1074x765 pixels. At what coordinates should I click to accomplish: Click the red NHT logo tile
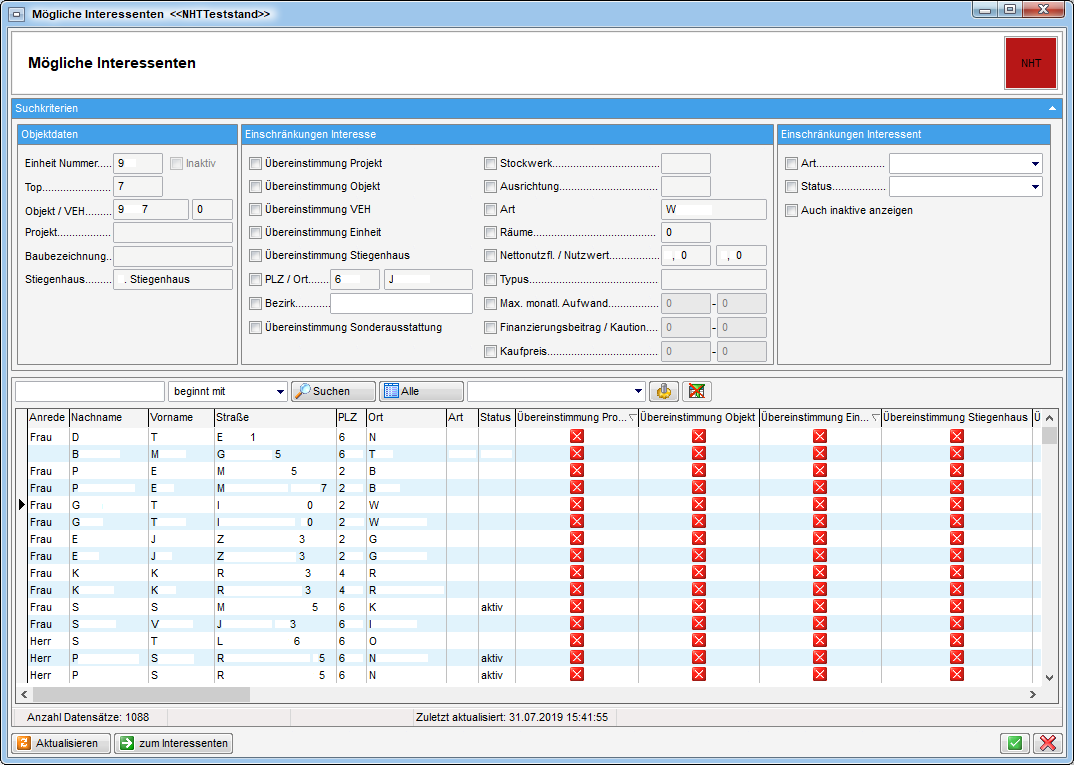click(1030, 63)
